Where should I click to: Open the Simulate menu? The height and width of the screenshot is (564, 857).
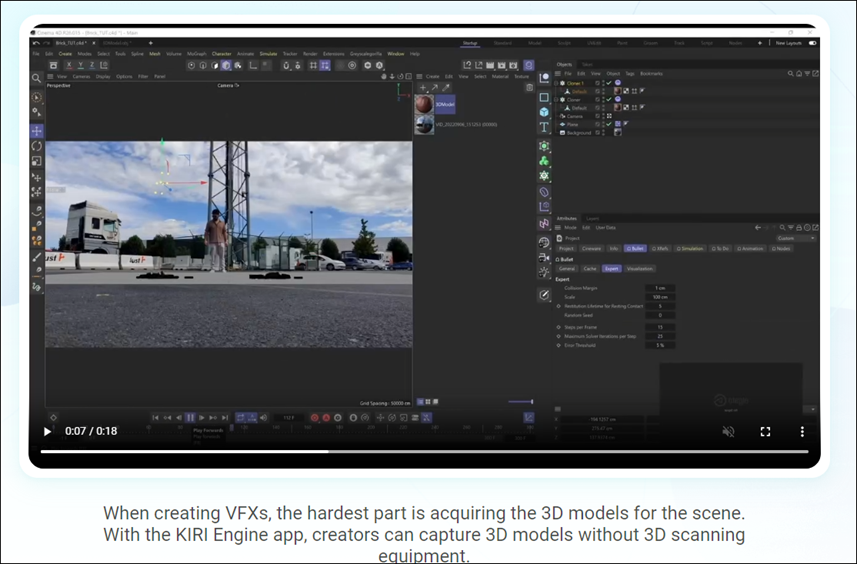tap(268, 54)
